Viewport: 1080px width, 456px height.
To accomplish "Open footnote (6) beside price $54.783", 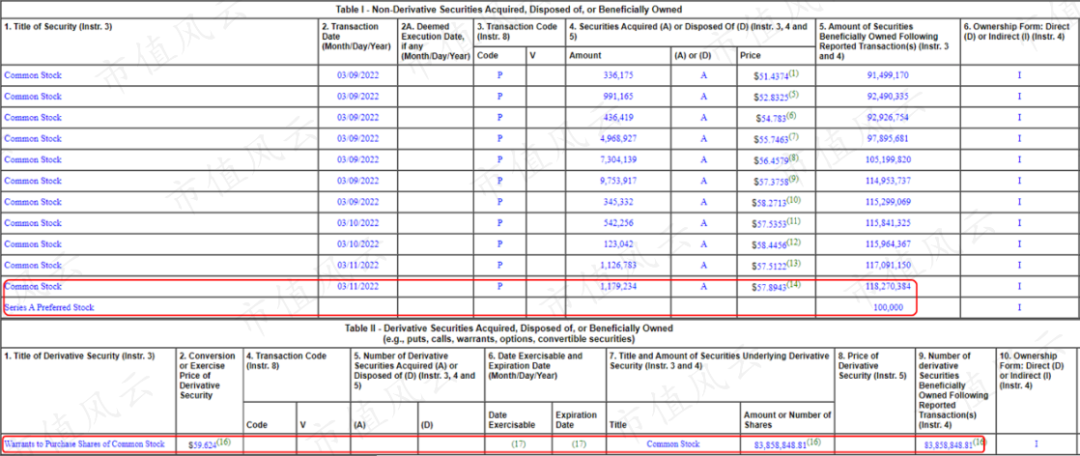I will (x=791, y=115).
